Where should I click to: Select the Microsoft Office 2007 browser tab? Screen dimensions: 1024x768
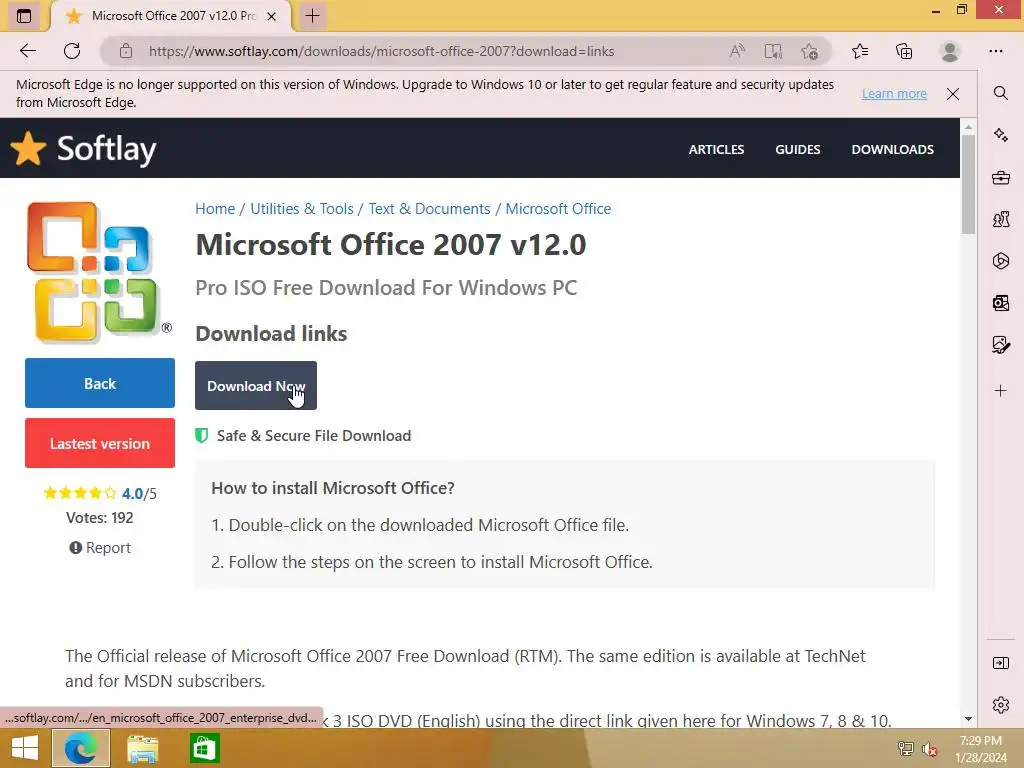[173, 16]
